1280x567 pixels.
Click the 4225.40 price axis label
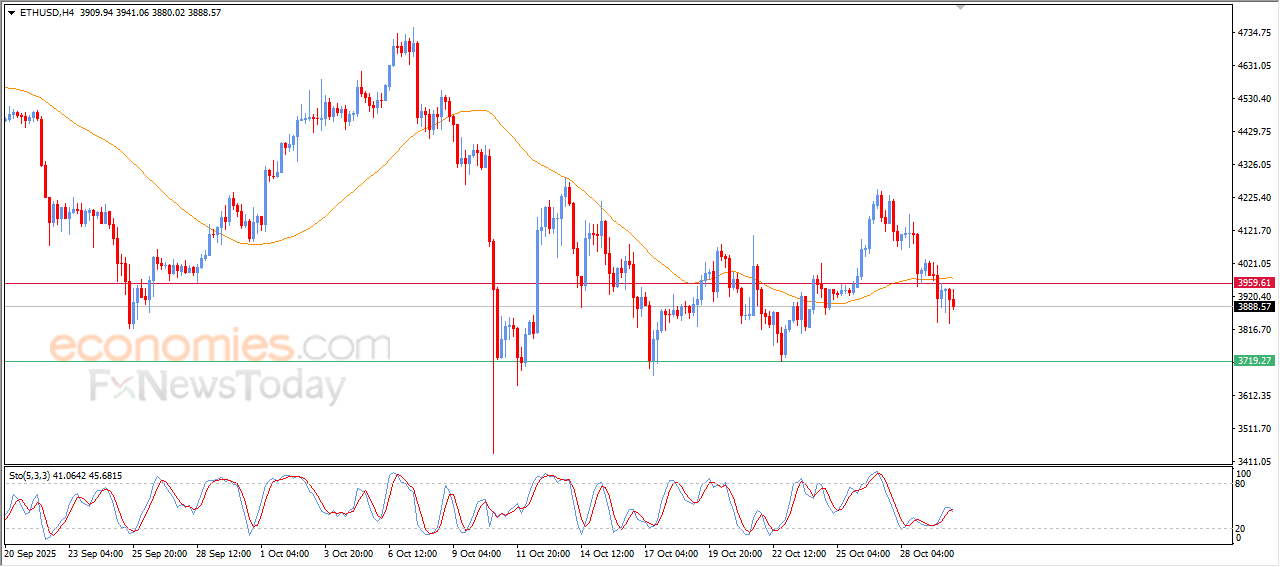coord(1254,198)
